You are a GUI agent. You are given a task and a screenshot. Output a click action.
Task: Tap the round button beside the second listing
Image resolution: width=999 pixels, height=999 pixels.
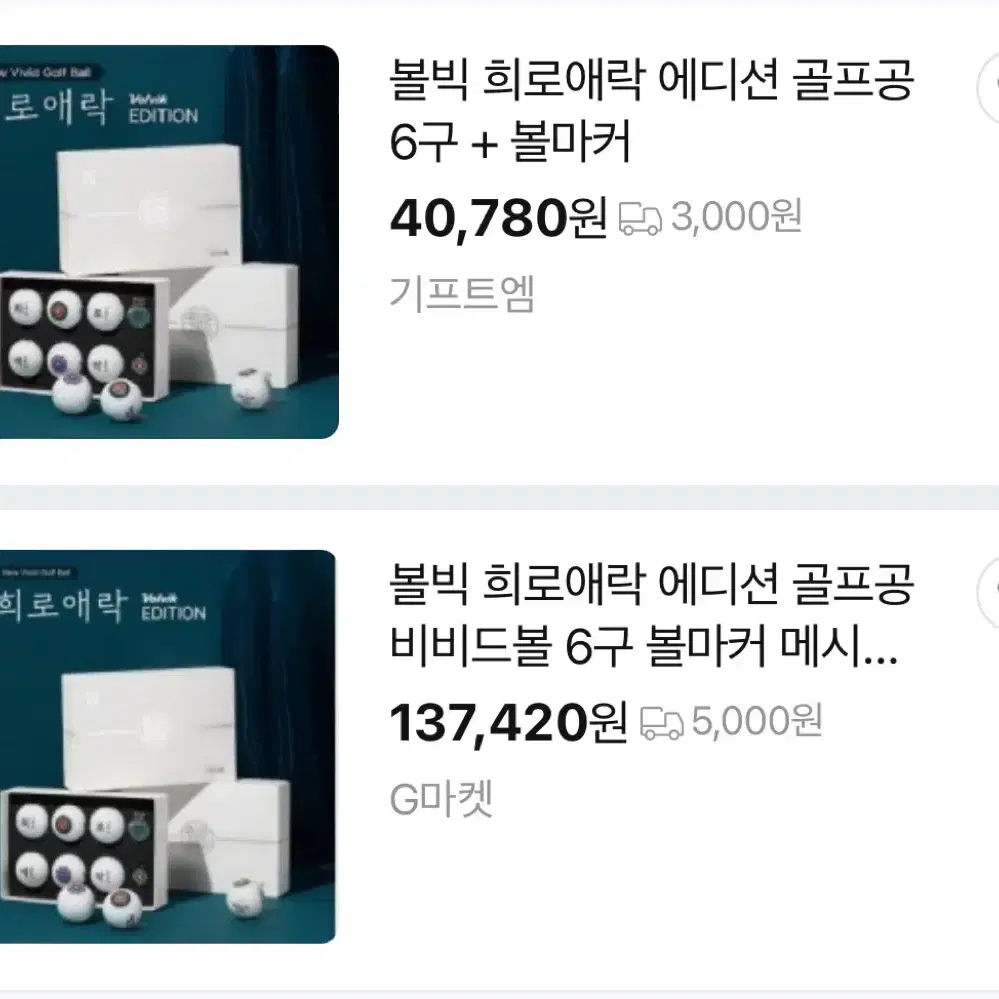pyautogui.click(x=989, y=593)
